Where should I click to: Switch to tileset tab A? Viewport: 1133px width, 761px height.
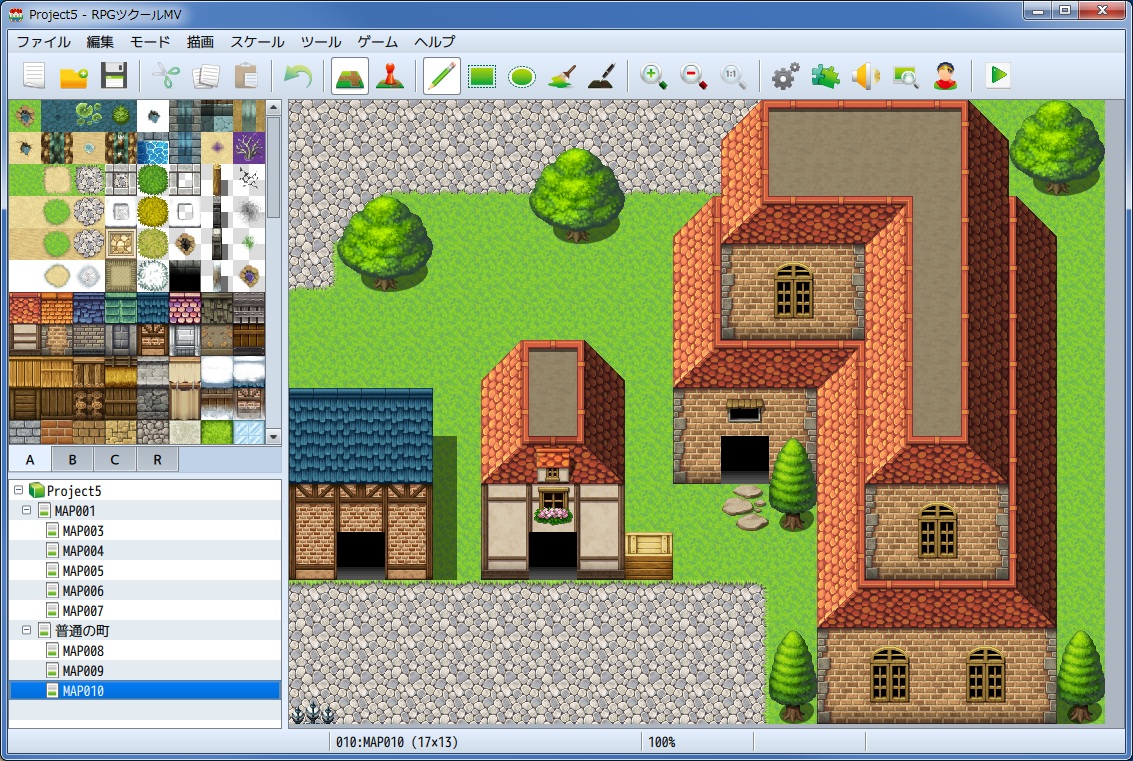(30, 460)
